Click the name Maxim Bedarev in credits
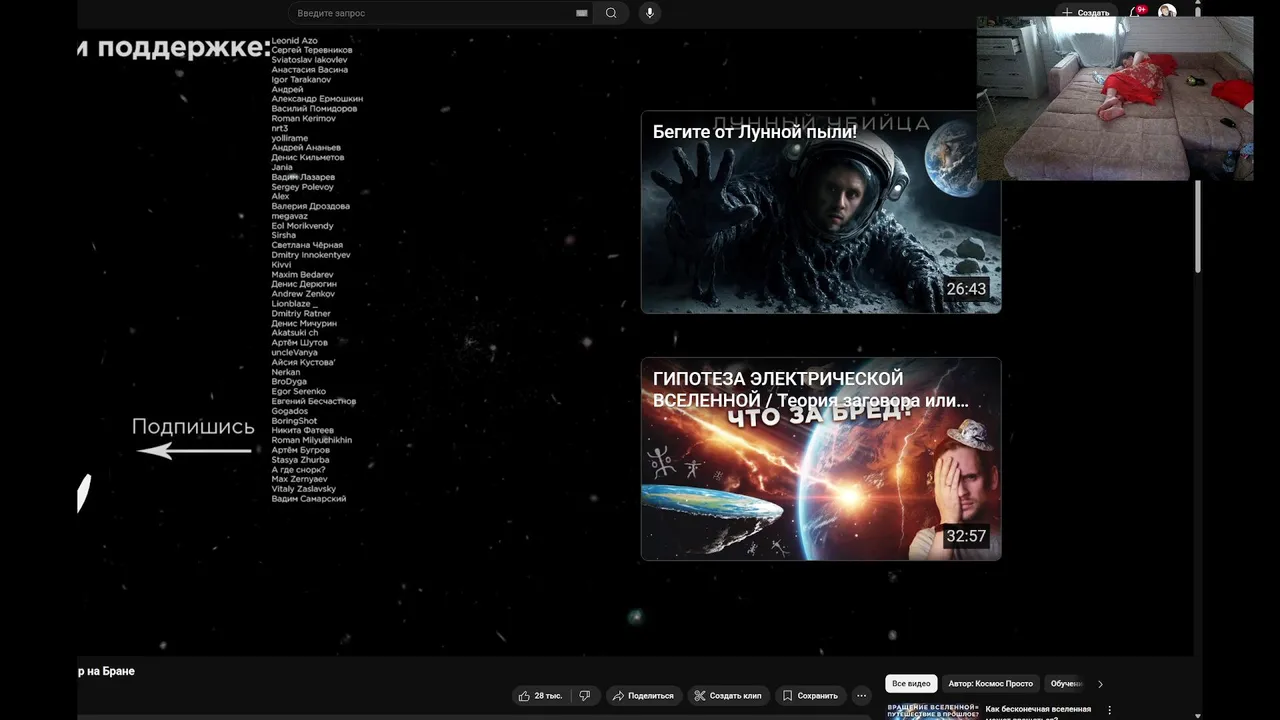 coord(302,275)
